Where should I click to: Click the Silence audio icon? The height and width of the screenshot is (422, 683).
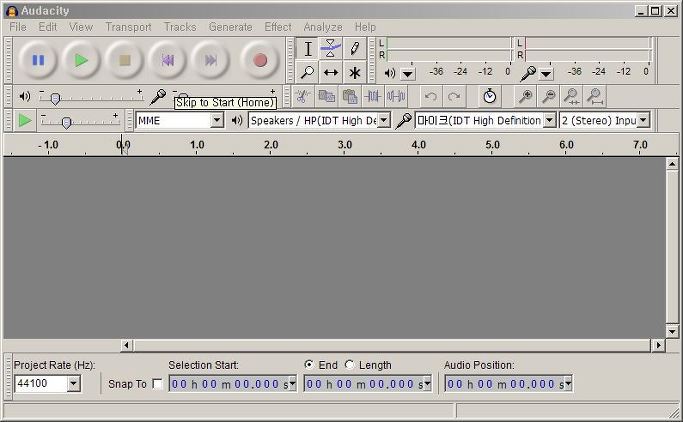[396, 96]
